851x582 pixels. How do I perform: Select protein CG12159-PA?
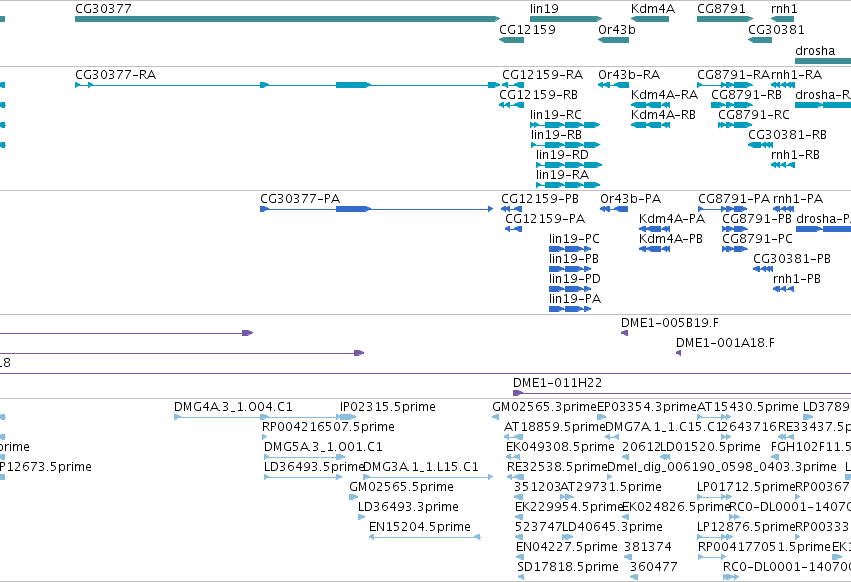point(513,229)
